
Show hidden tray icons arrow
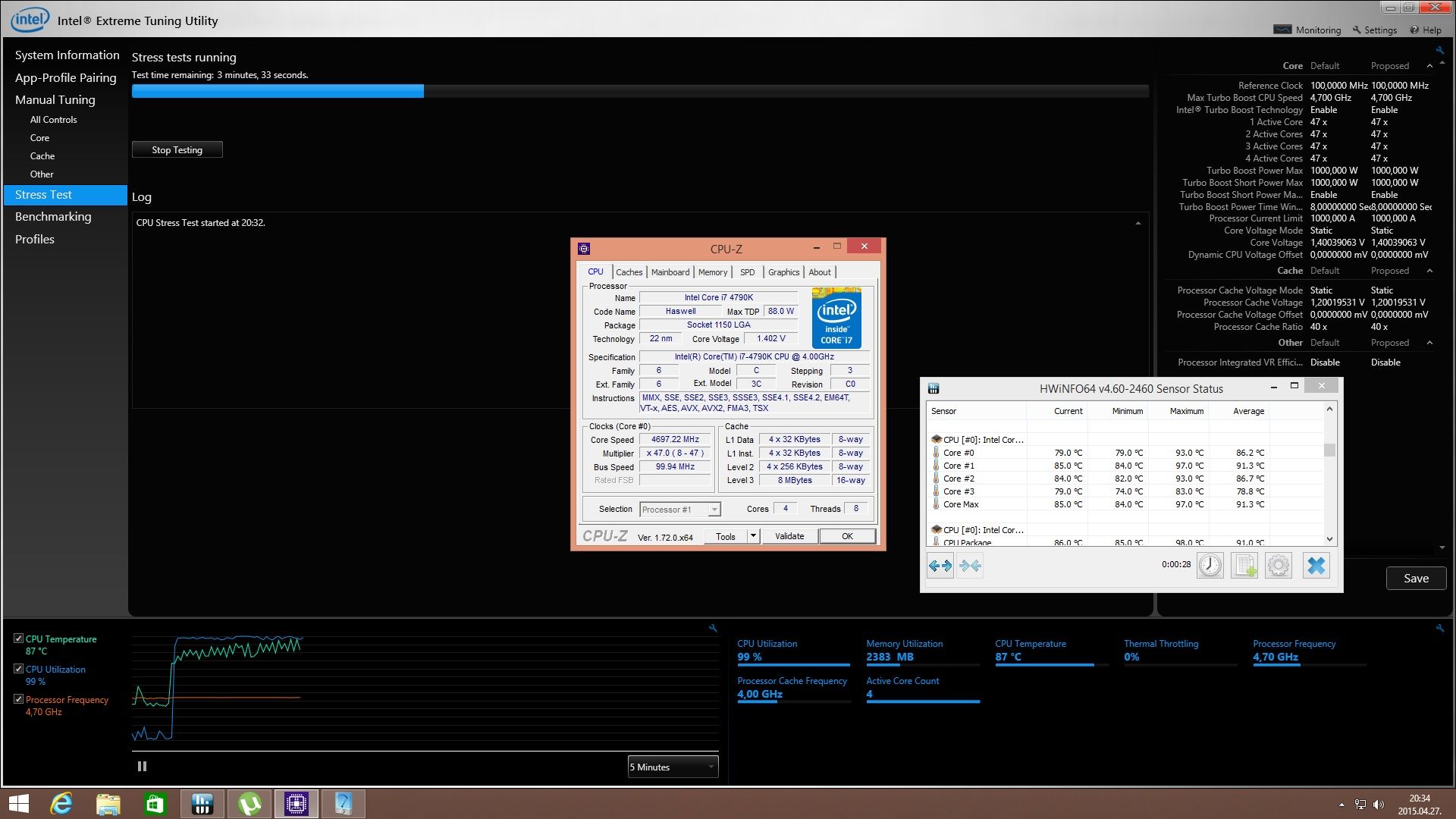coord(1341,805)
